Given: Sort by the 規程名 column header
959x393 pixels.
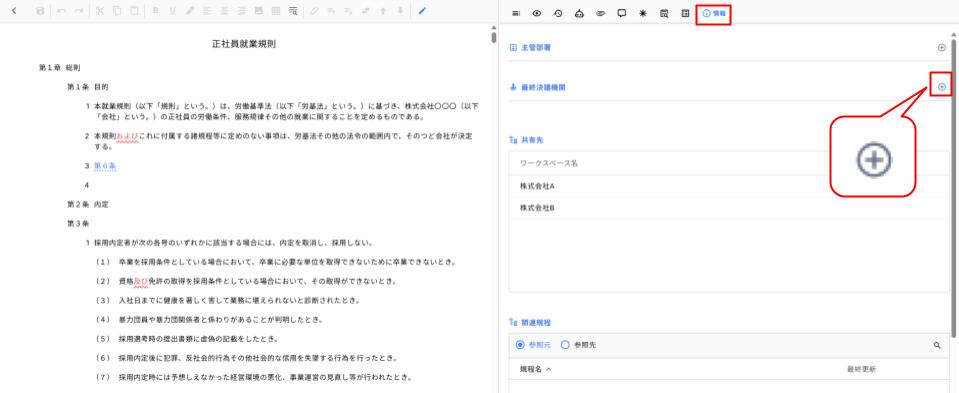Looking at the screenshot, I should tap(536, 369).
